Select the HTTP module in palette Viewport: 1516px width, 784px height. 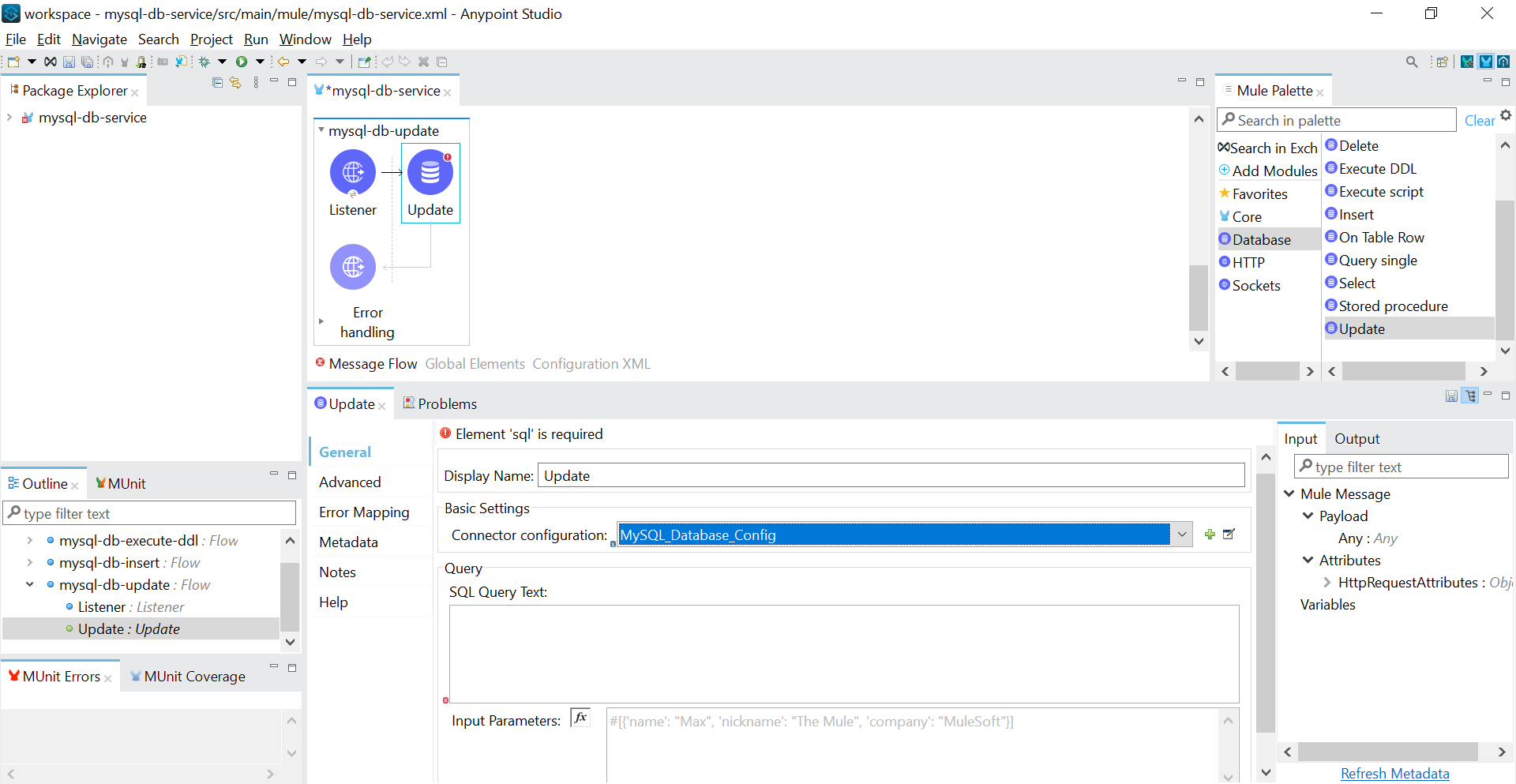coord(1242,262)
